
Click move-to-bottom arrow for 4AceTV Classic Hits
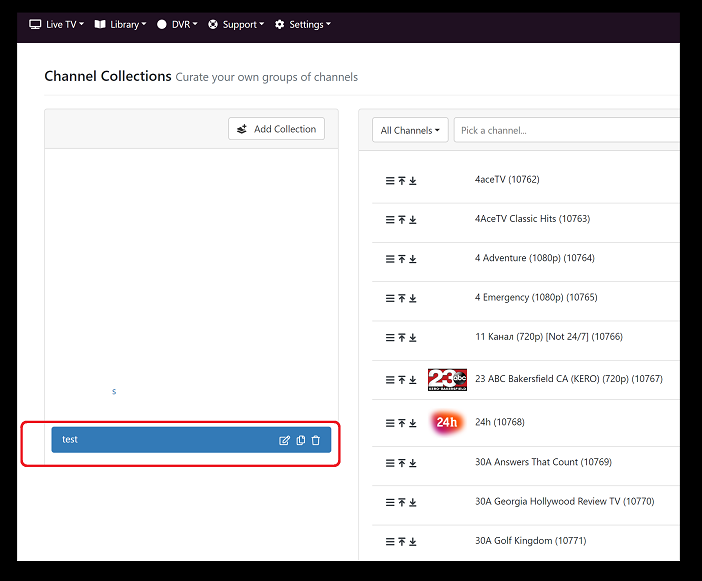click(x=413, y=220)
